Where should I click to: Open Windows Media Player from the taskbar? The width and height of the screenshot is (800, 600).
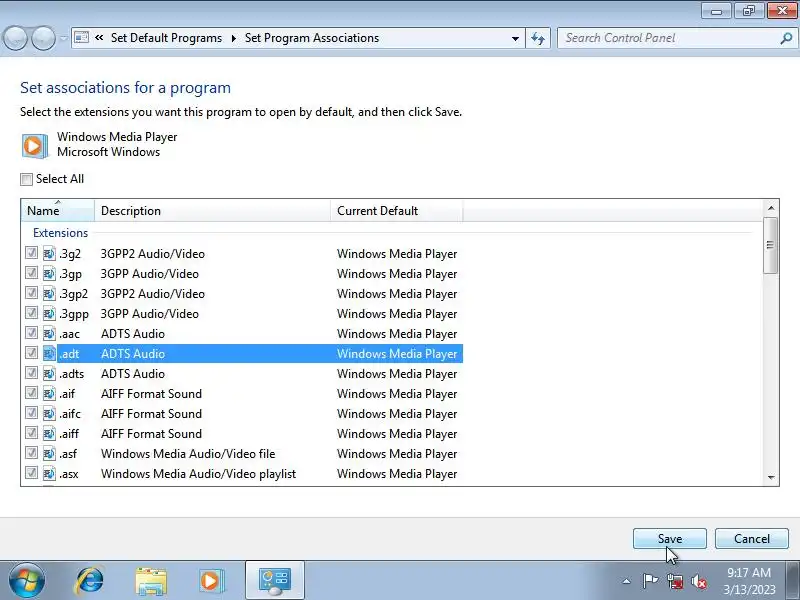211,581
